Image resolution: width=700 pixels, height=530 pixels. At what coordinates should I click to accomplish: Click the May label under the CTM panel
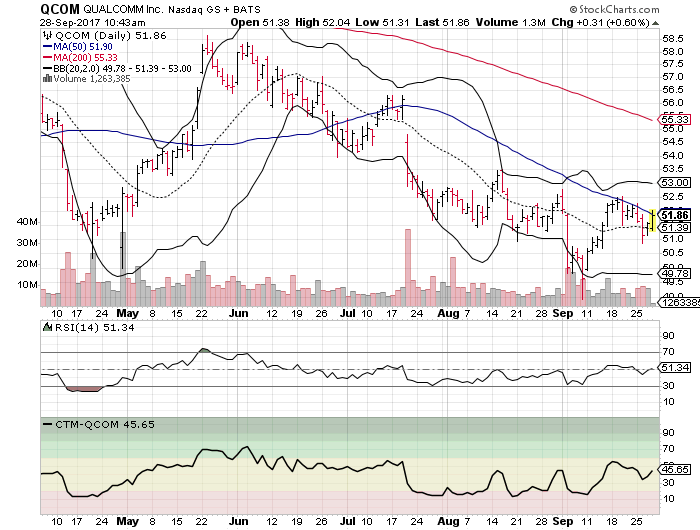click(128, 522)
